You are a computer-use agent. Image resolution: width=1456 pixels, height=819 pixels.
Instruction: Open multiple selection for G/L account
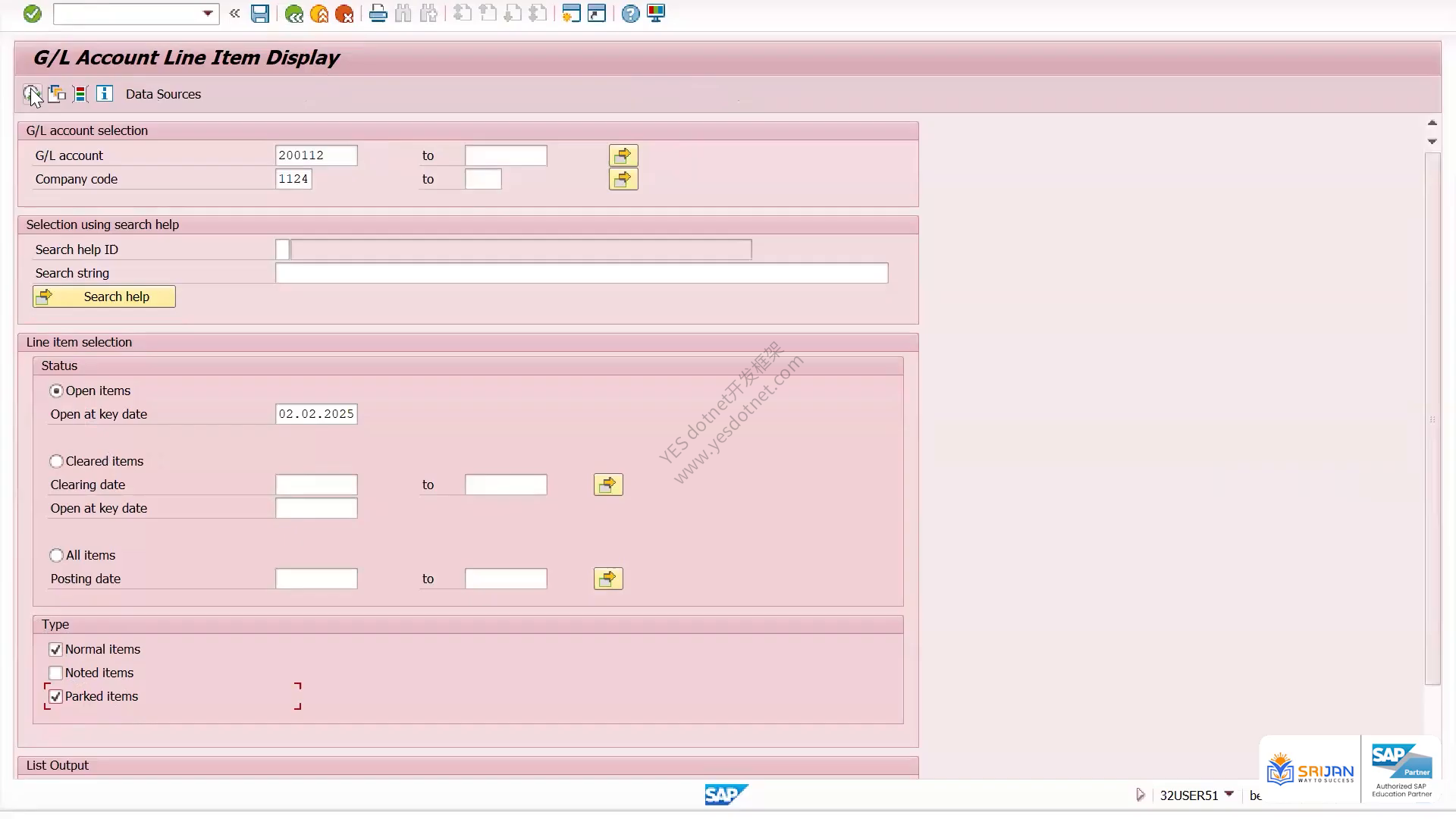pos(623,155)
